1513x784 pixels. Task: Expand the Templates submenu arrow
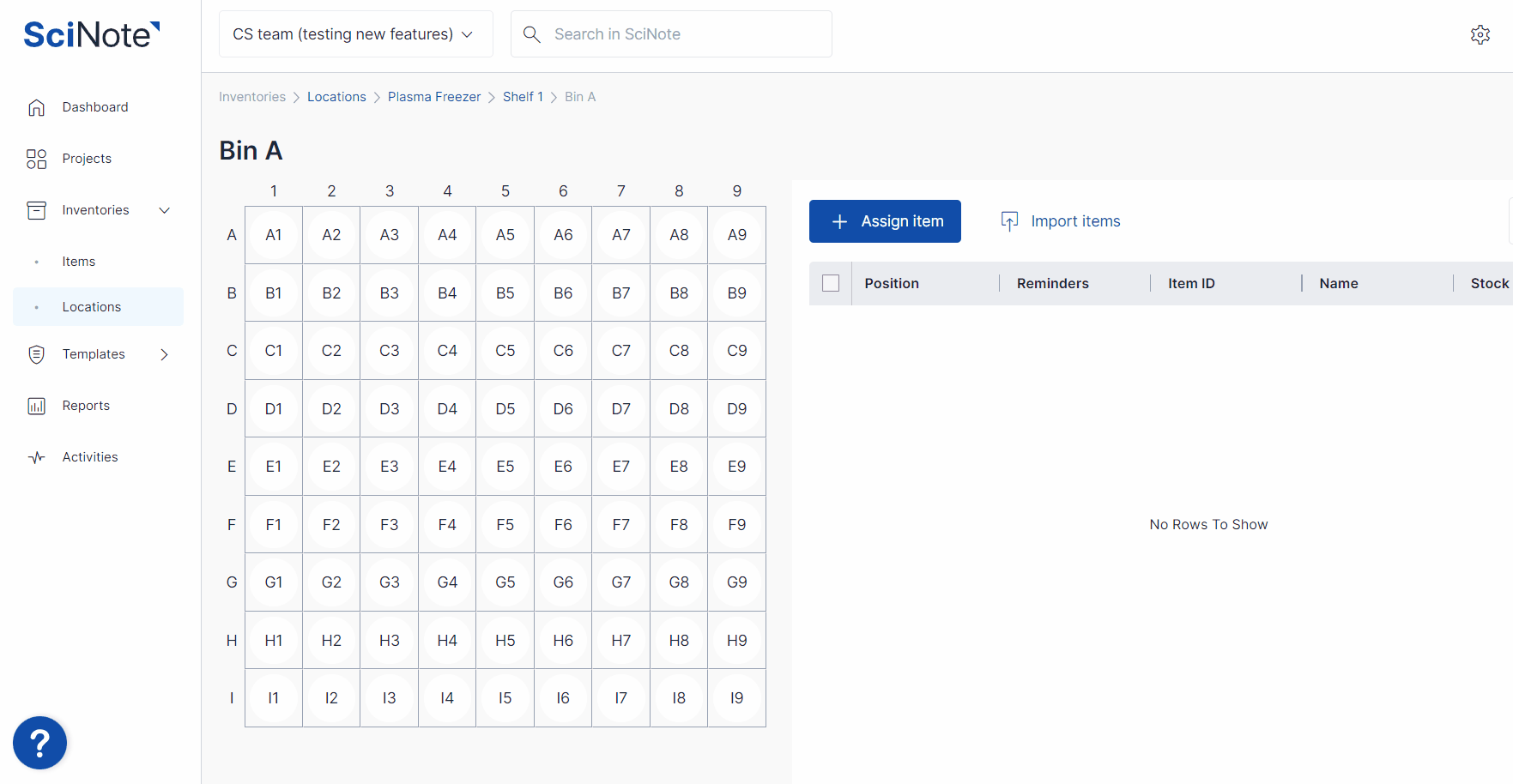tap(165, 354)
